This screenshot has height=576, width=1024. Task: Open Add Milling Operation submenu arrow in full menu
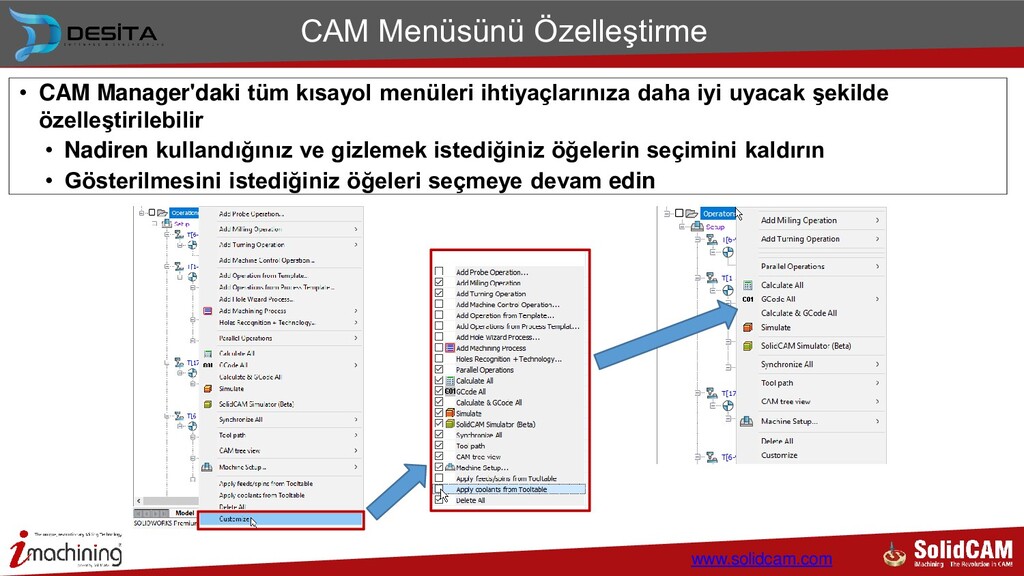(356, 229)
